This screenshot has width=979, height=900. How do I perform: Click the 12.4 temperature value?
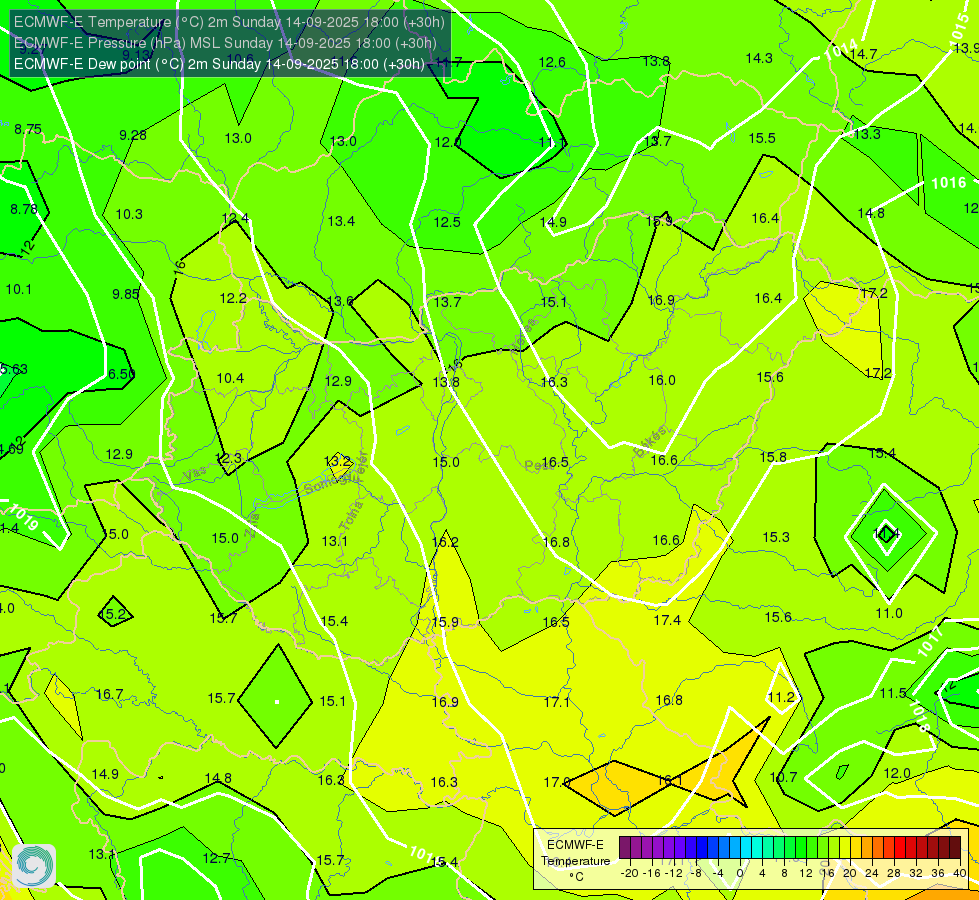tap(235, 218)
